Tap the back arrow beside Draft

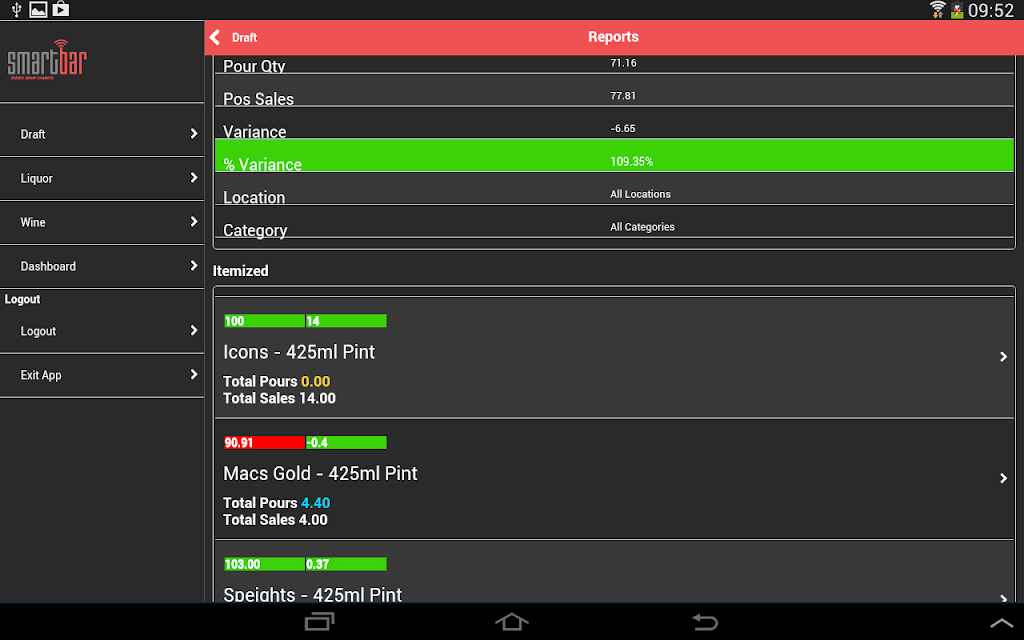[x=215, y=37]
